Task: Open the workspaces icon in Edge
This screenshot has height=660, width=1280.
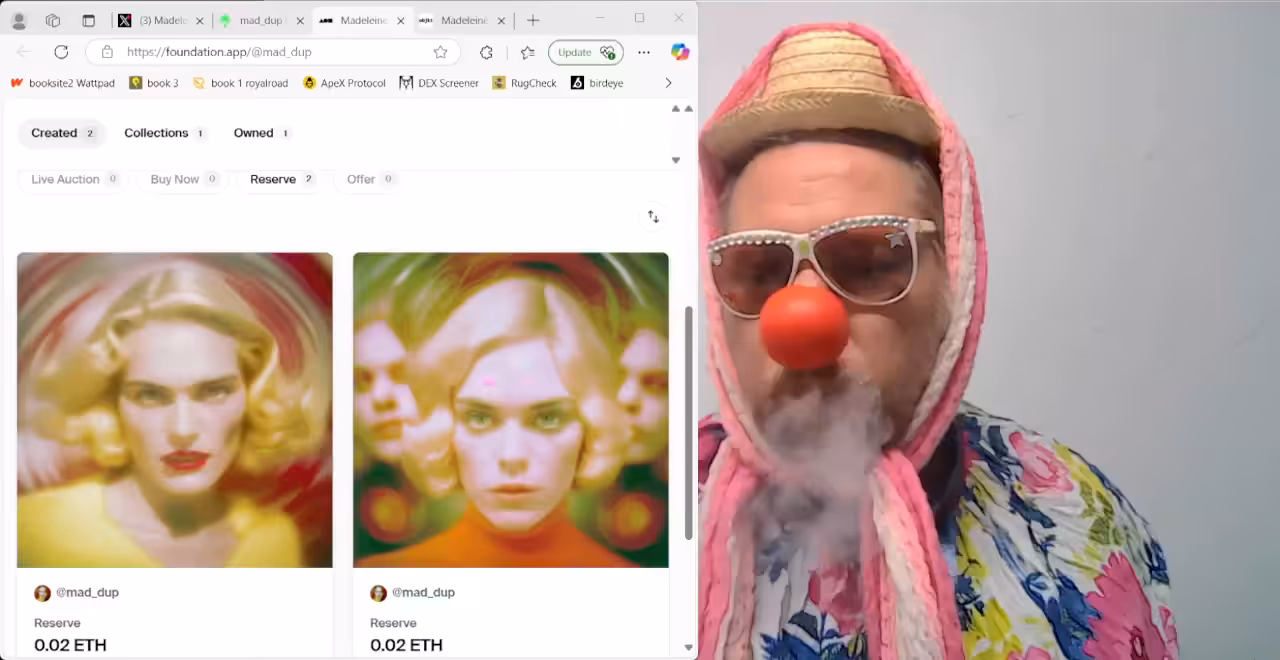Action: tap(53, 20)
